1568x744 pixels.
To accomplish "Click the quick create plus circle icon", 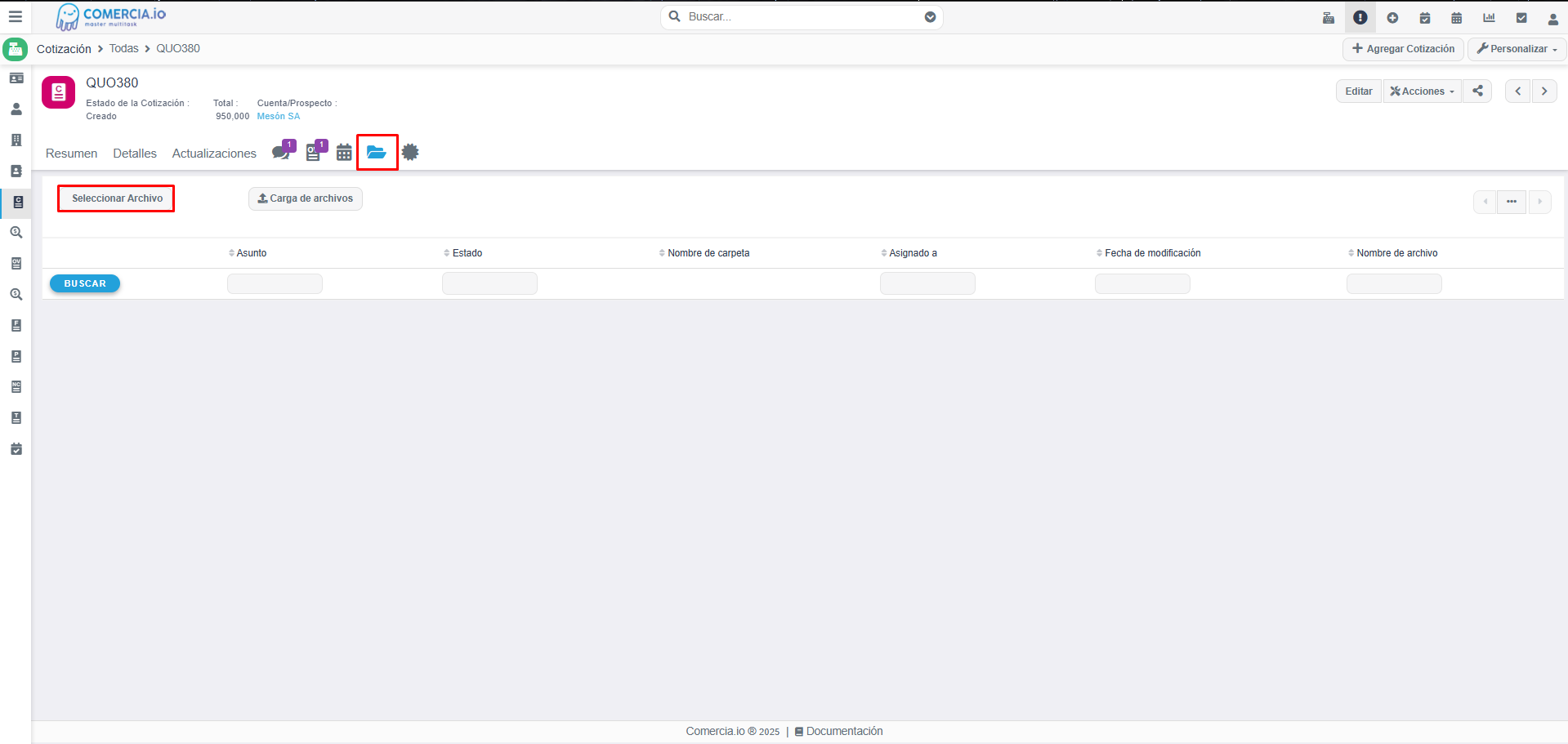I will click(x=1392, y=17).
